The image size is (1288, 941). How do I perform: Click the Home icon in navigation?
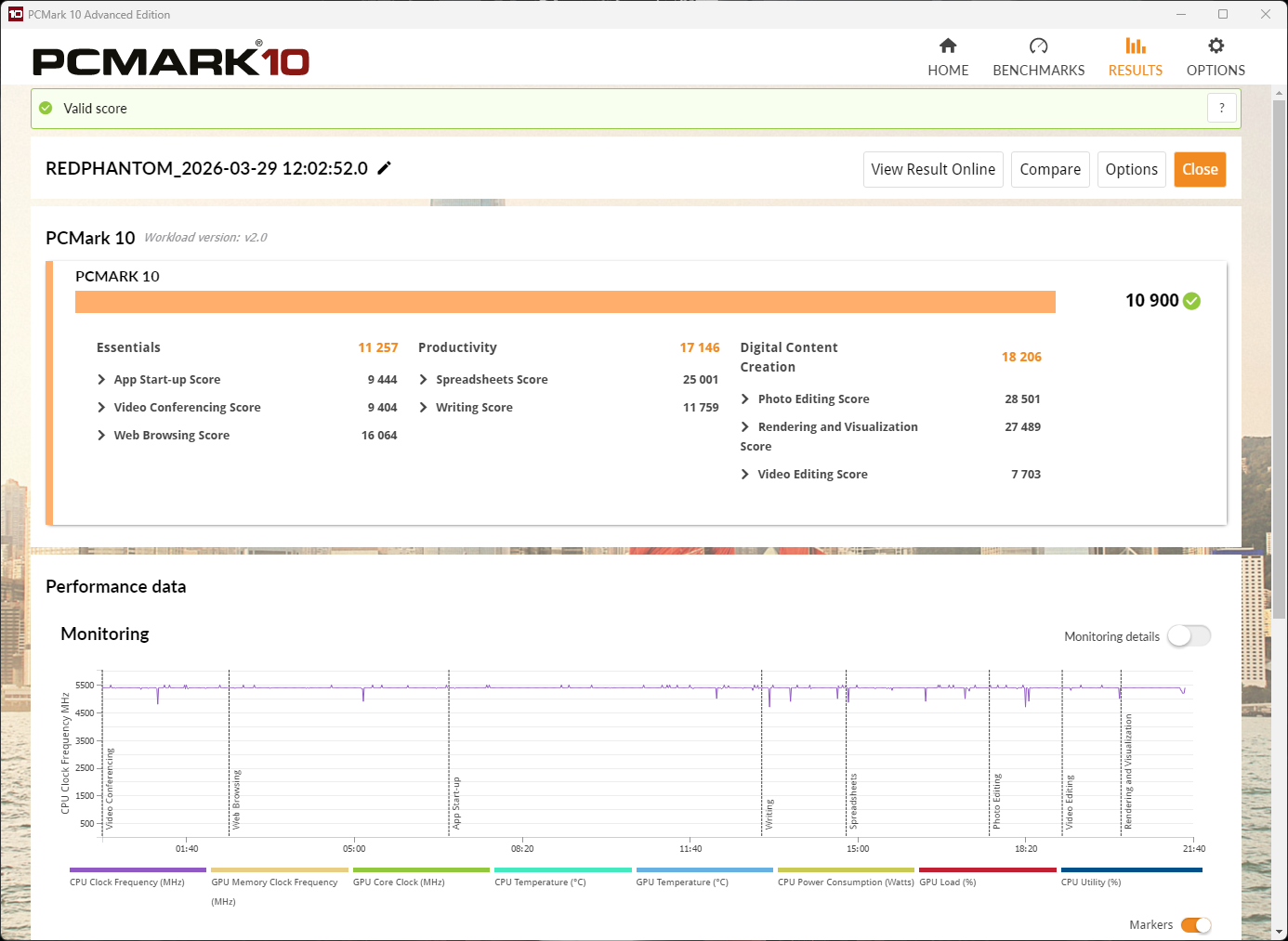(948, 46)
